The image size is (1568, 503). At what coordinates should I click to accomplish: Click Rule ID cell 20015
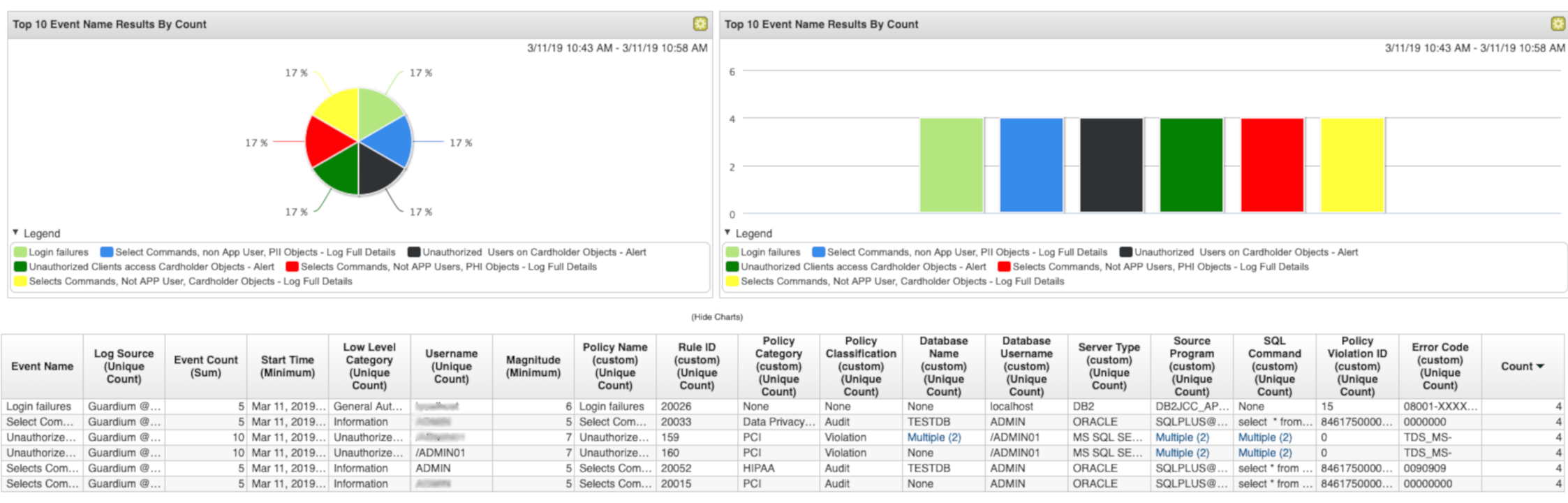pos(697,483)
